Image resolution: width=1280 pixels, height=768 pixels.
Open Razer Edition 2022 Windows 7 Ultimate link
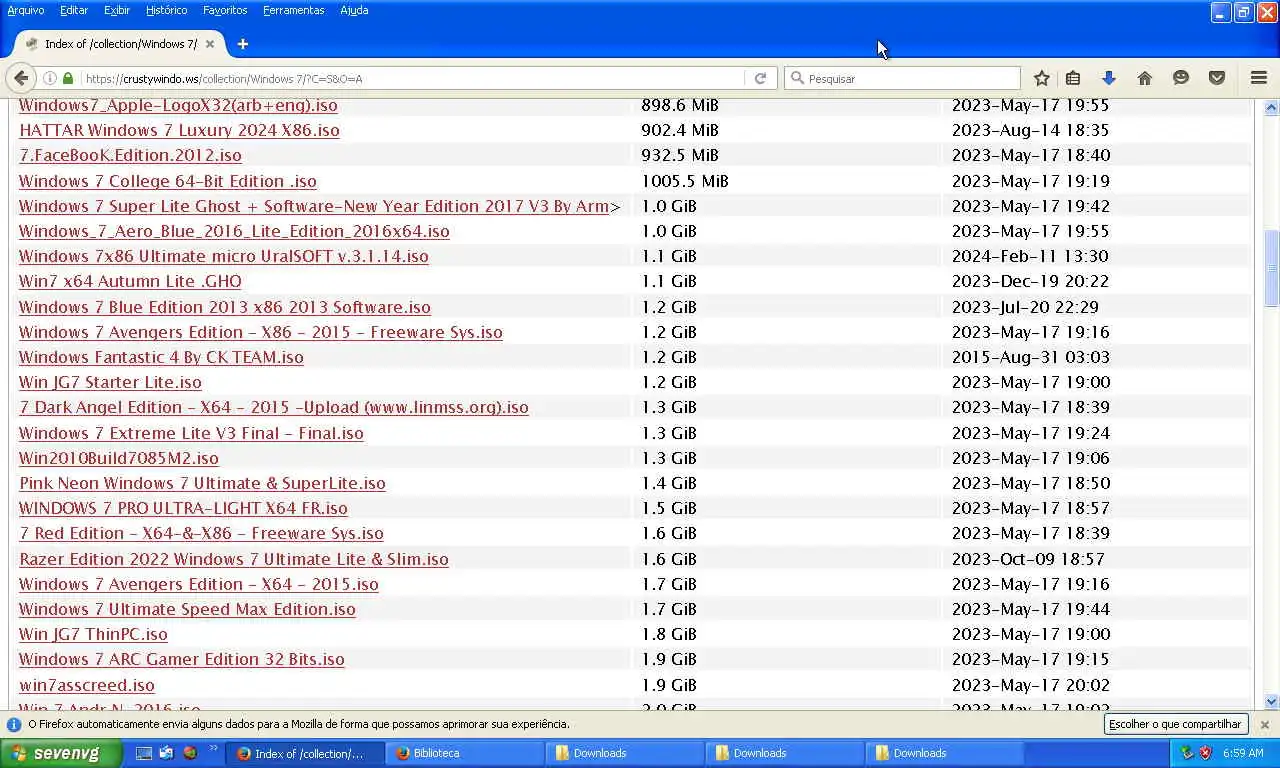pos(234,559)
